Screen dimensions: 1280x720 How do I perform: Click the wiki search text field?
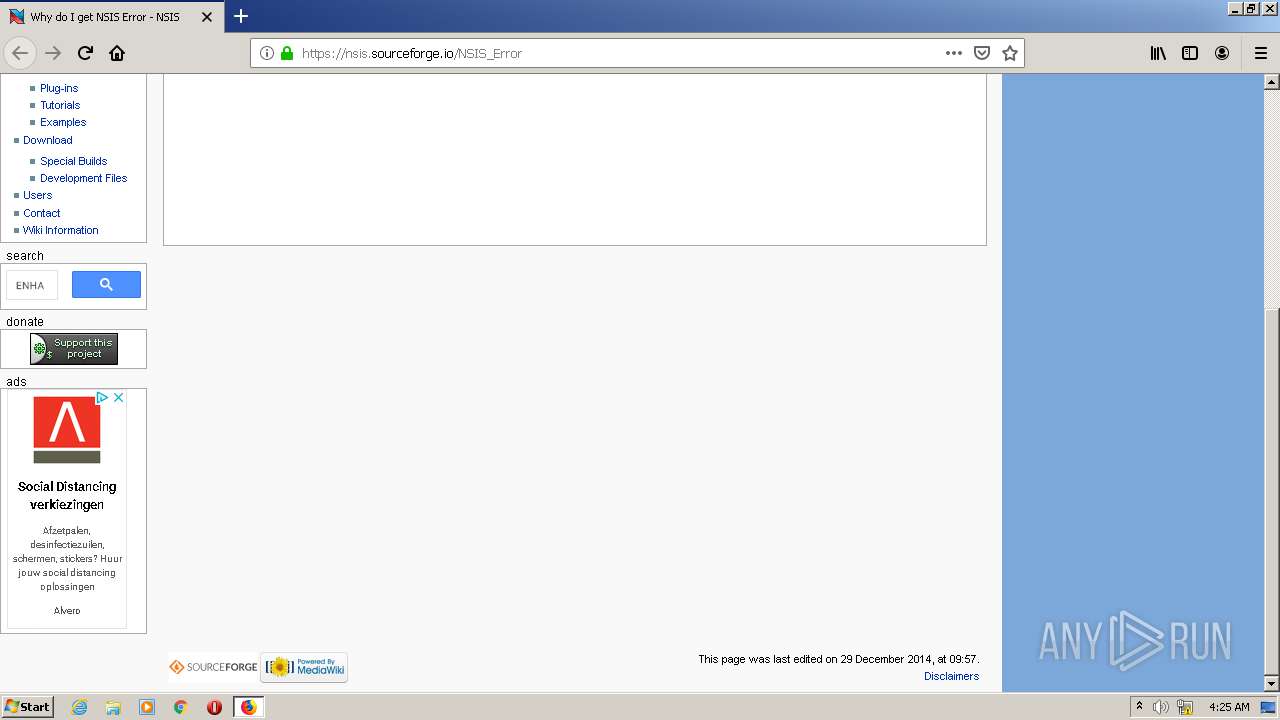click(x=32, y=285)
